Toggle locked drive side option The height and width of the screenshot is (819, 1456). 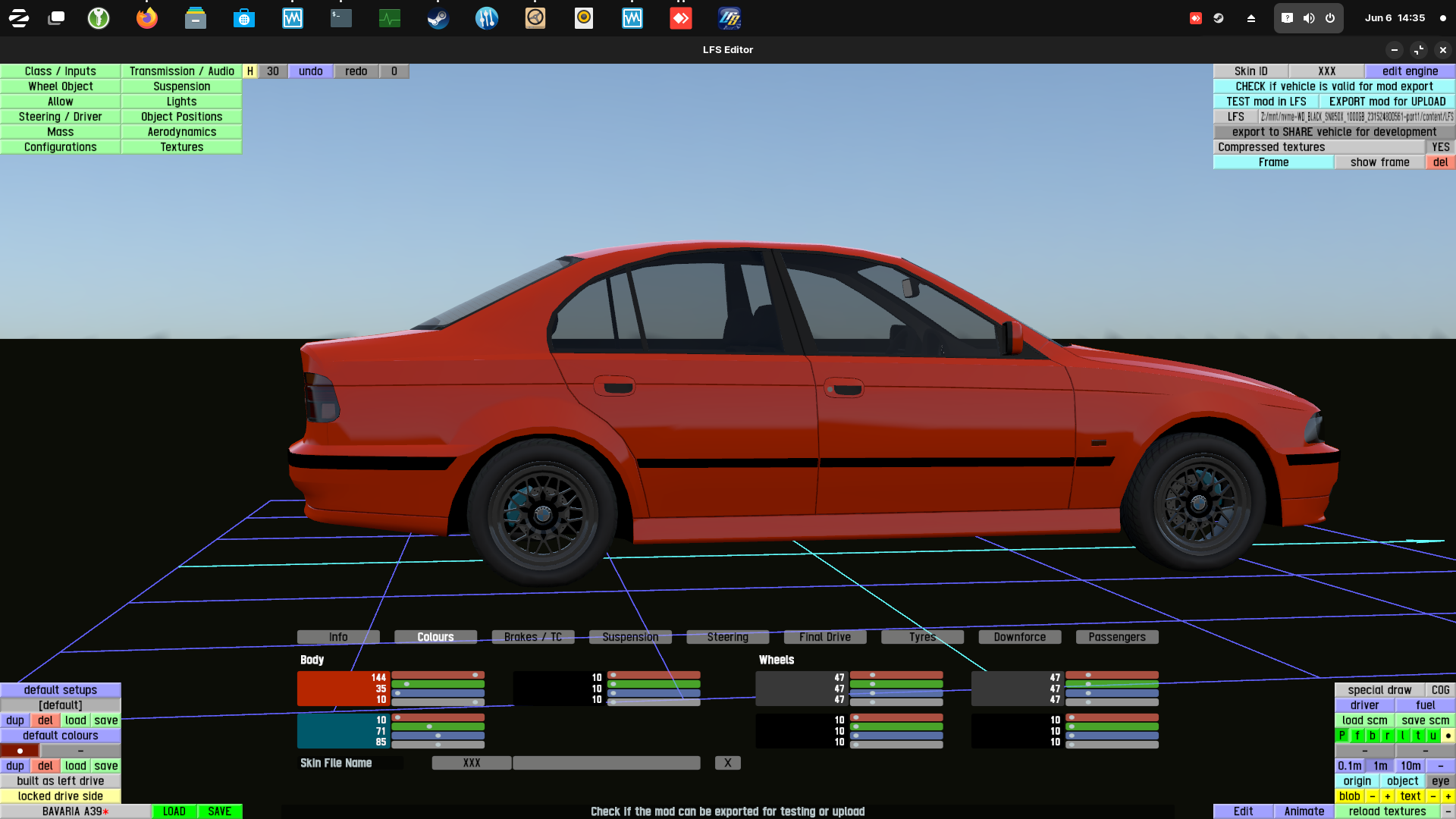click(61, 796)
